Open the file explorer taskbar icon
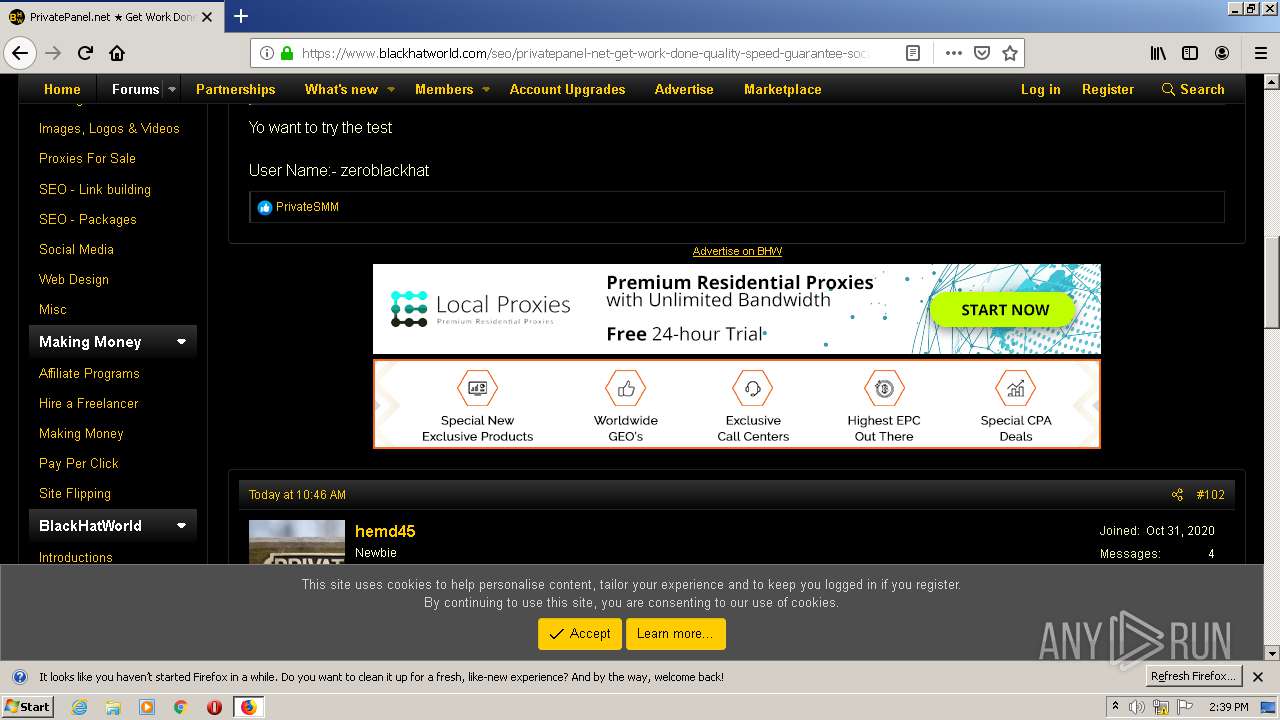The height and width of the screenshot is (720, 1280). click(x=113, y=707)
